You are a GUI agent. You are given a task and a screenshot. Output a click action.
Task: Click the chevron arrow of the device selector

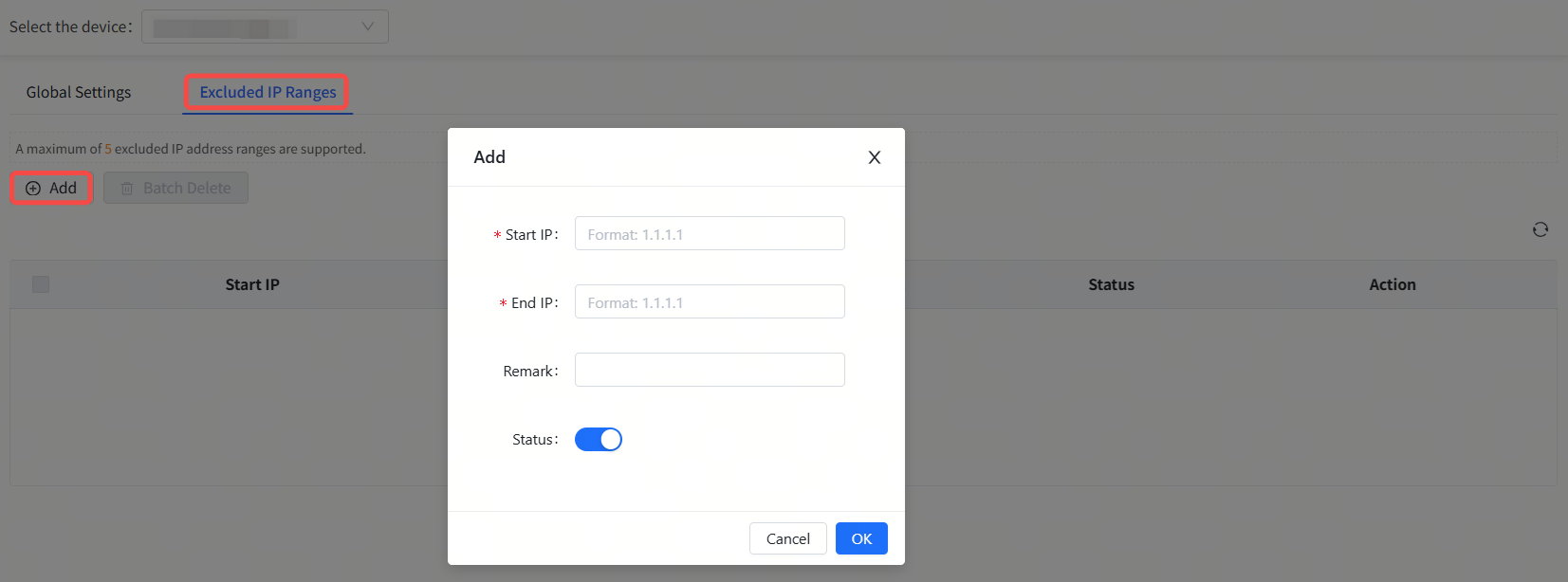(x=368, y=27)
